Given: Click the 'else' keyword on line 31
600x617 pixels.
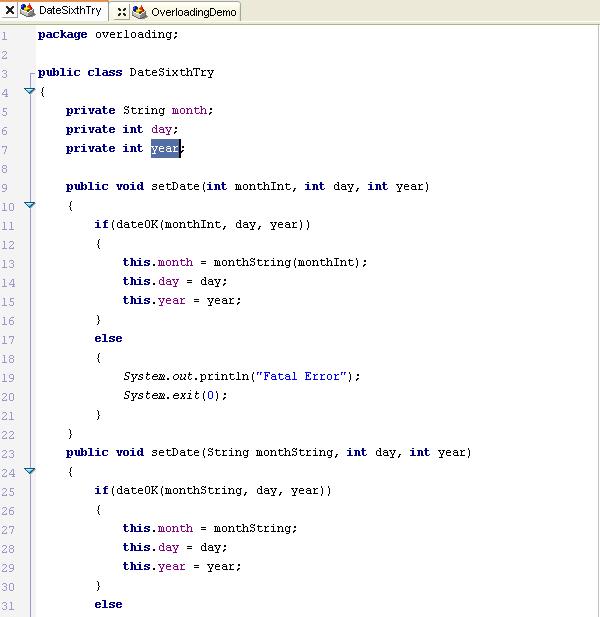Looking at the screenshot, I should point(108,604).
